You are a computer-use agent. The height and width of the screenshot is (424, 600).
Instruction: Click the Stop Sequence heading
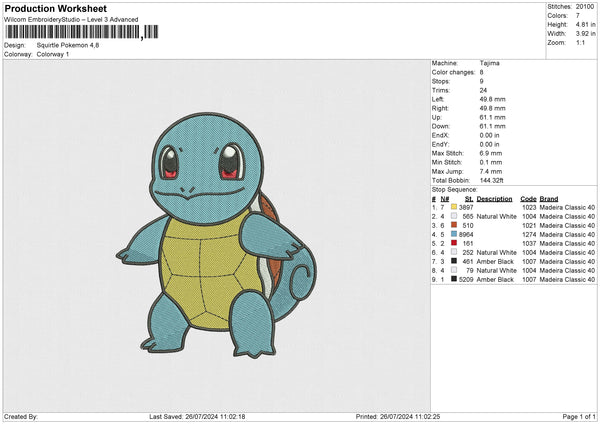(454, 188)
